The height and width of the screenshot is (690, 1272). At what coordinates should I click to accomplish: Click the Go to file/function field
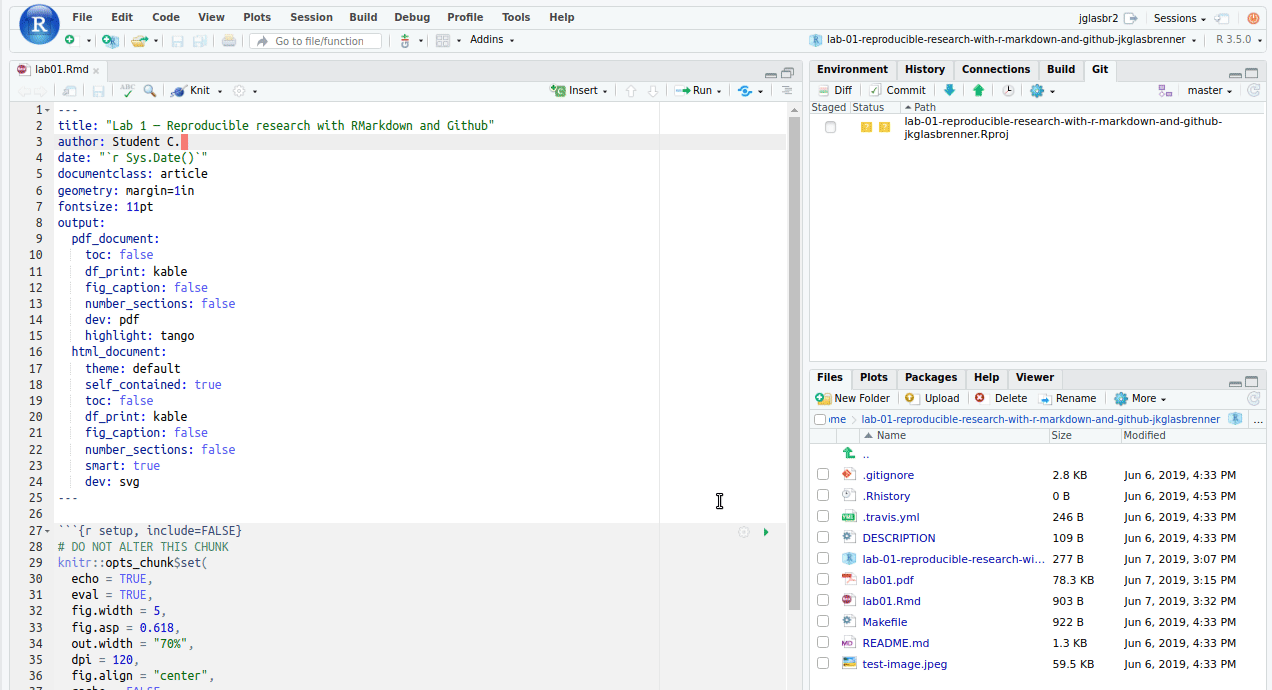[x=316, y=41]
